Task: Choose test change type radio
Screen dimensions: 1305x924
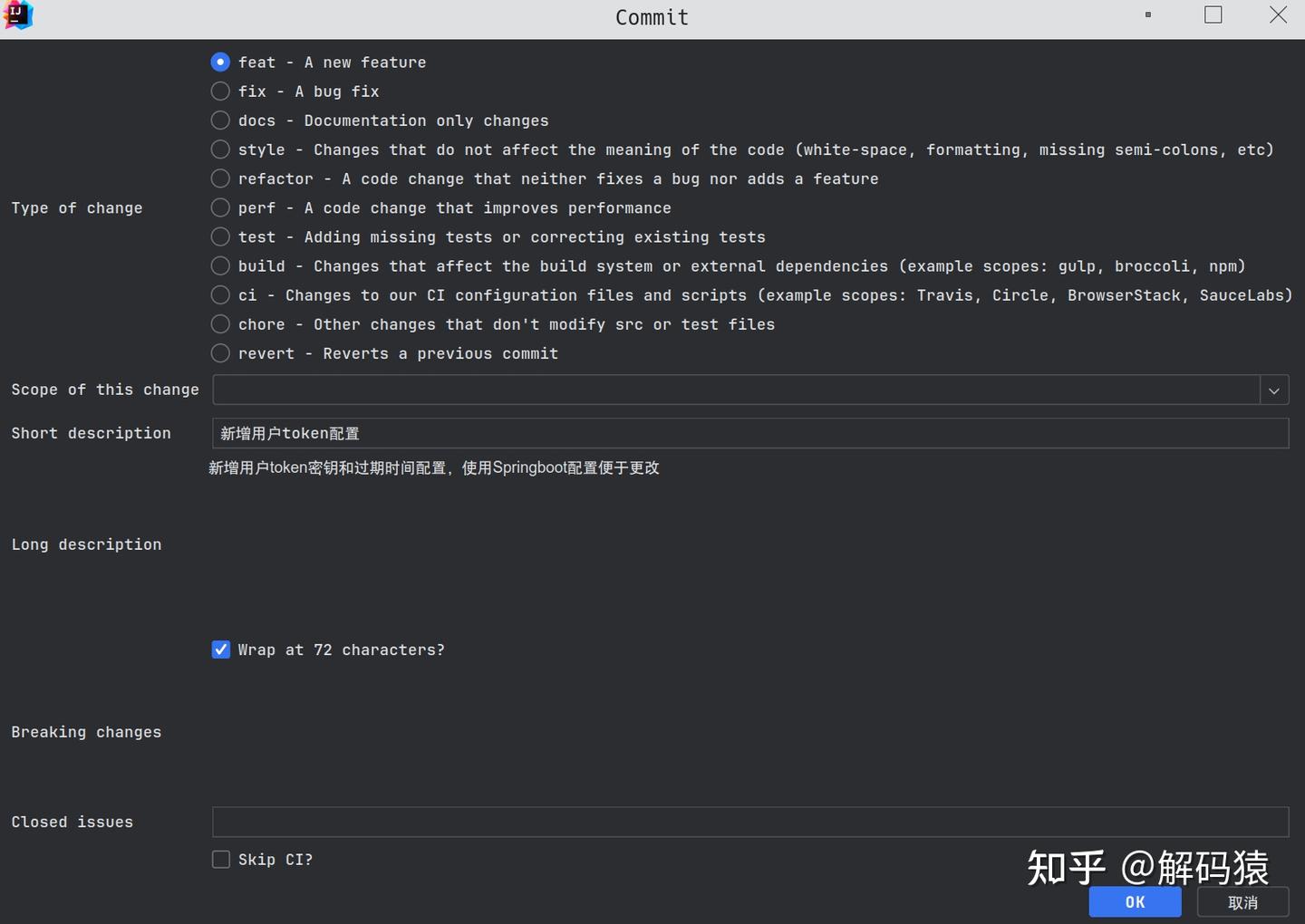Action: [x=220, y=236]
